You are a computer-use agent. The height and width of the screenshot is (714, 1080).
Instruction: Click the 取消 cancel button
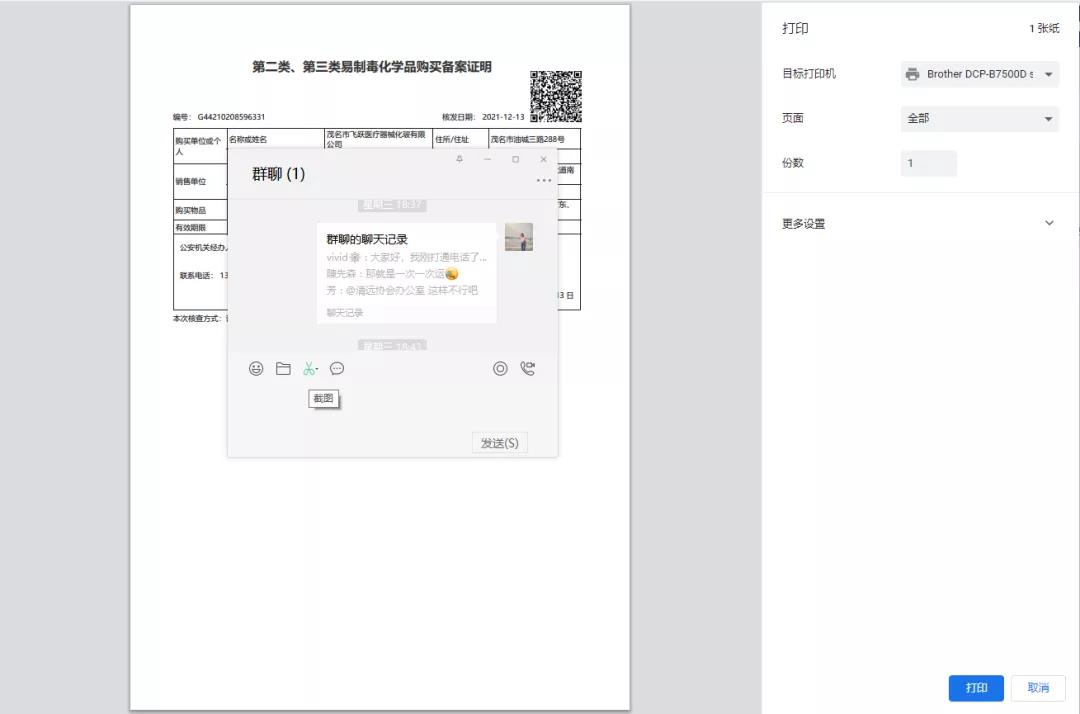tap(1038, 688)
